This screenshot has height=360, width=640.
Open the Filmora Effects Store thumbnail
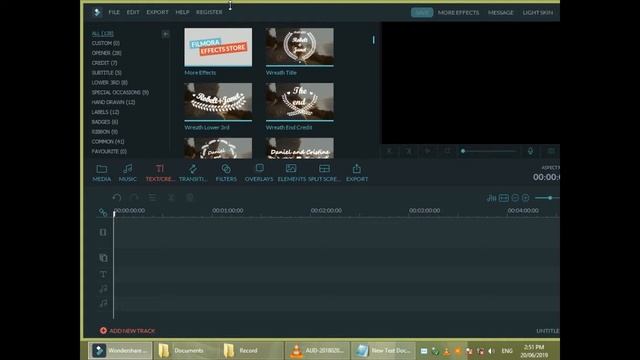(x=218, y=47)
